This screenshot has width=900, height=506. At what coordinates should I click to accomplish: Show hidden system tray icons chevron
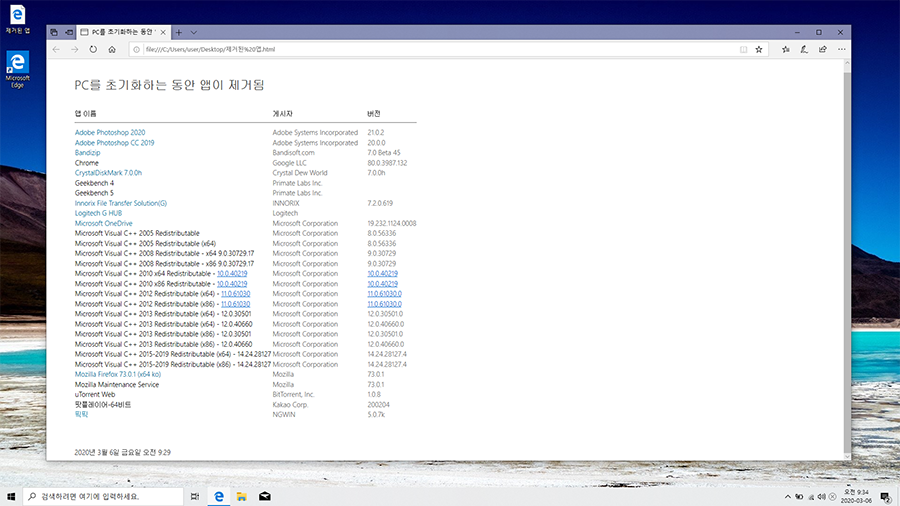pyautogui.click(x=788, y=497)
